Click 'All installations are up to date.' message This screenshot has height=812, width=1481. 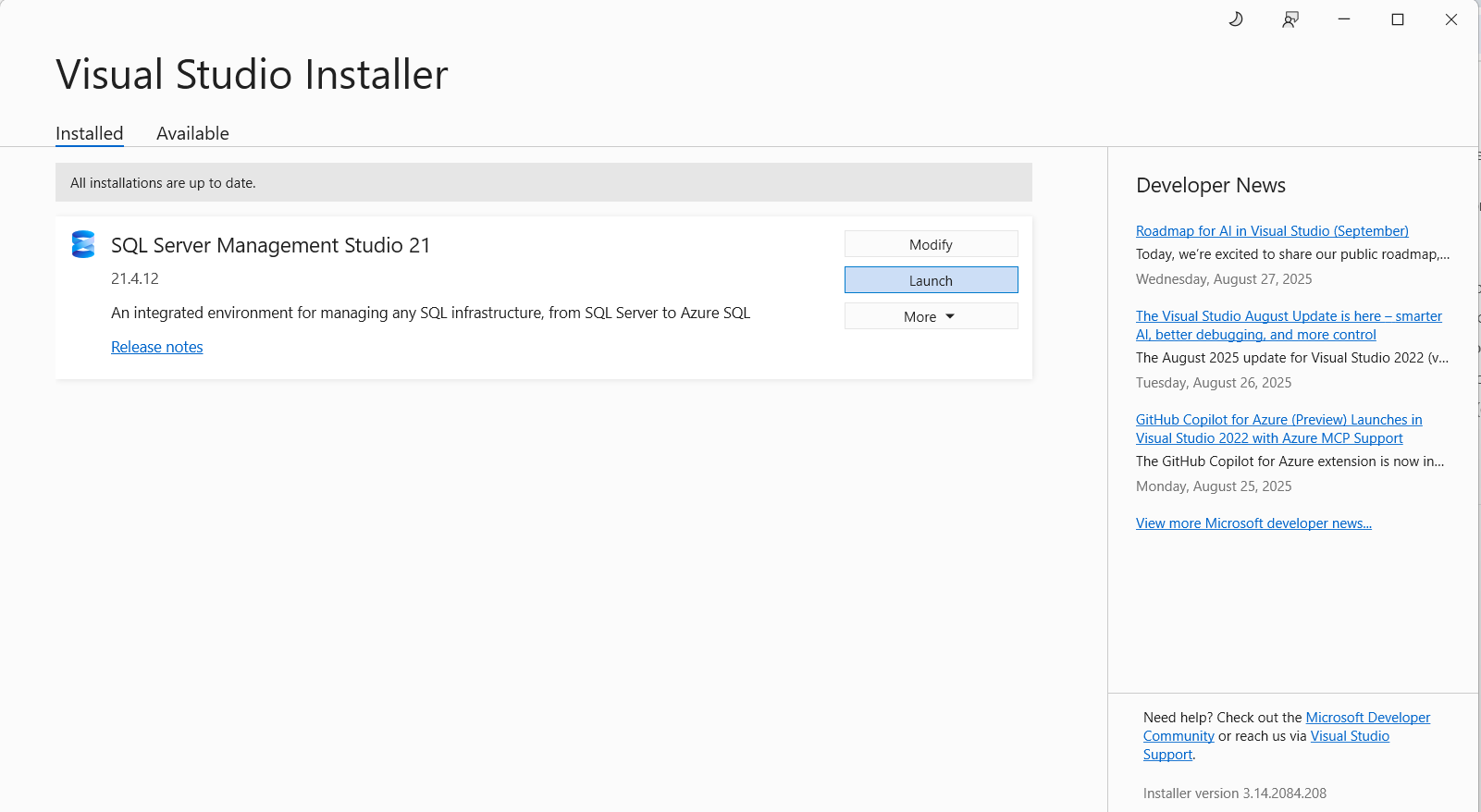pos(163,183)
